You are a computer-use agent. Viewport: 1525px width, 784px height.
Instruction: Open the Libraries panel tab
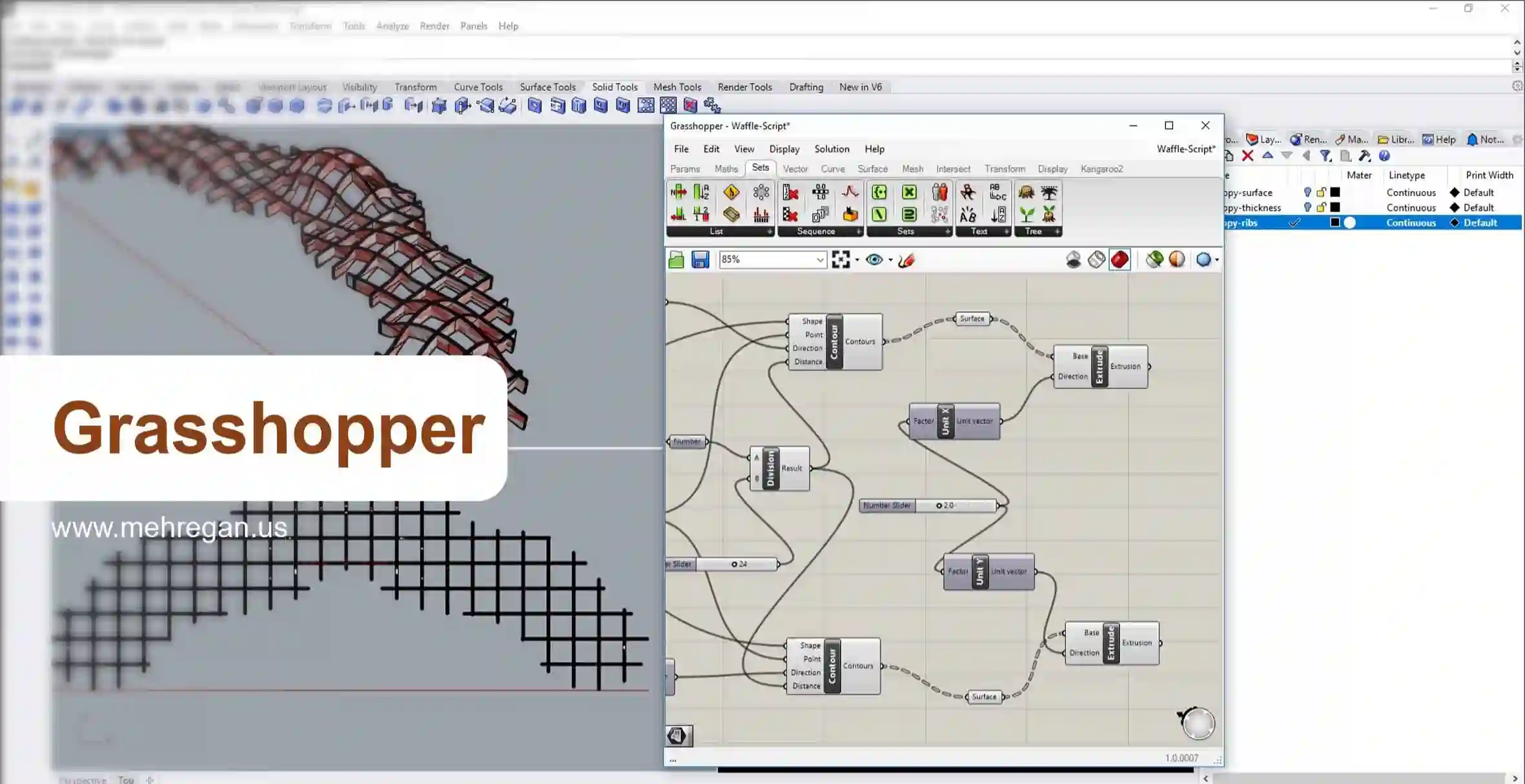click(x=1396, y=139)
